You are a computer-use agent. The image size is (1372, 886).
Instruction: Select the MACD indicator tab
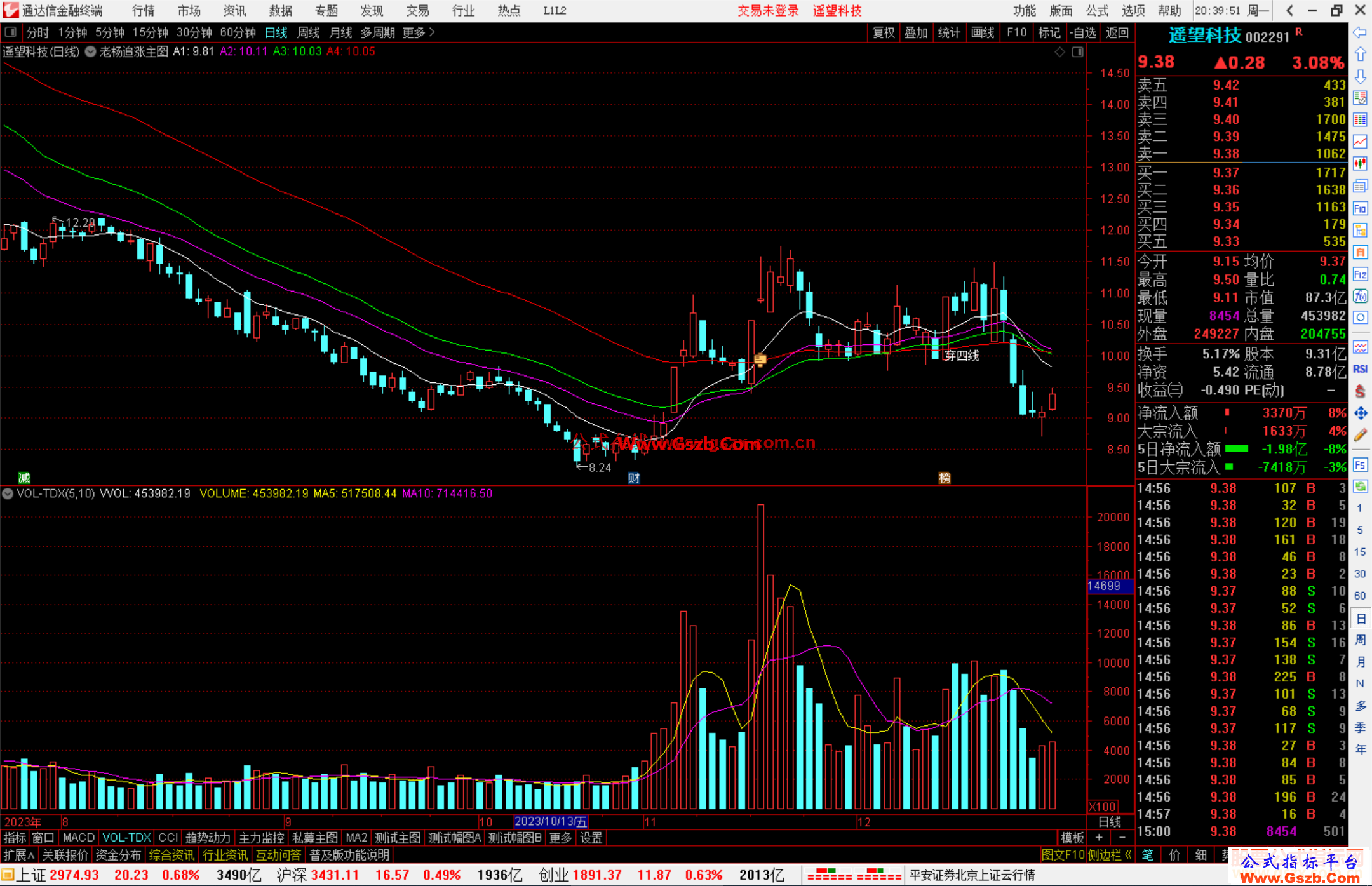[79, 838]
